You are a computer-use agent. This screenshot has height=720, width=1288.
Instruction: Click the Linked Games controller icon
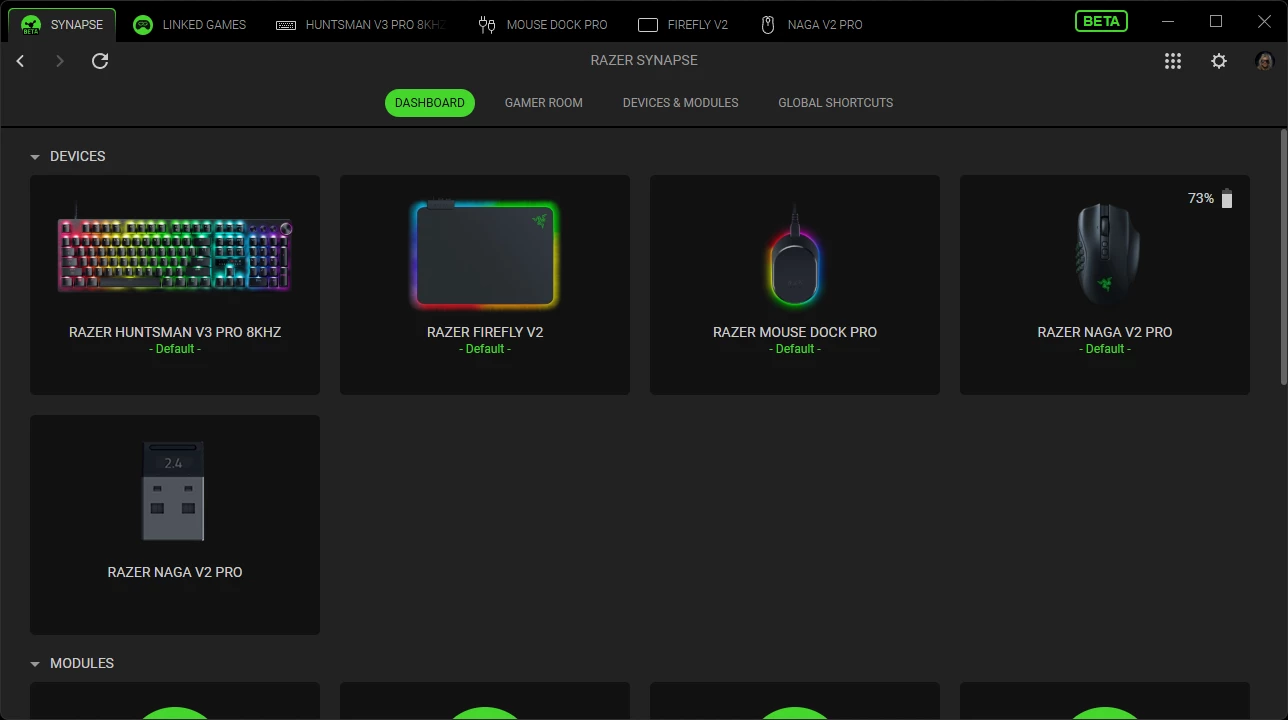[x=143, y=24]
